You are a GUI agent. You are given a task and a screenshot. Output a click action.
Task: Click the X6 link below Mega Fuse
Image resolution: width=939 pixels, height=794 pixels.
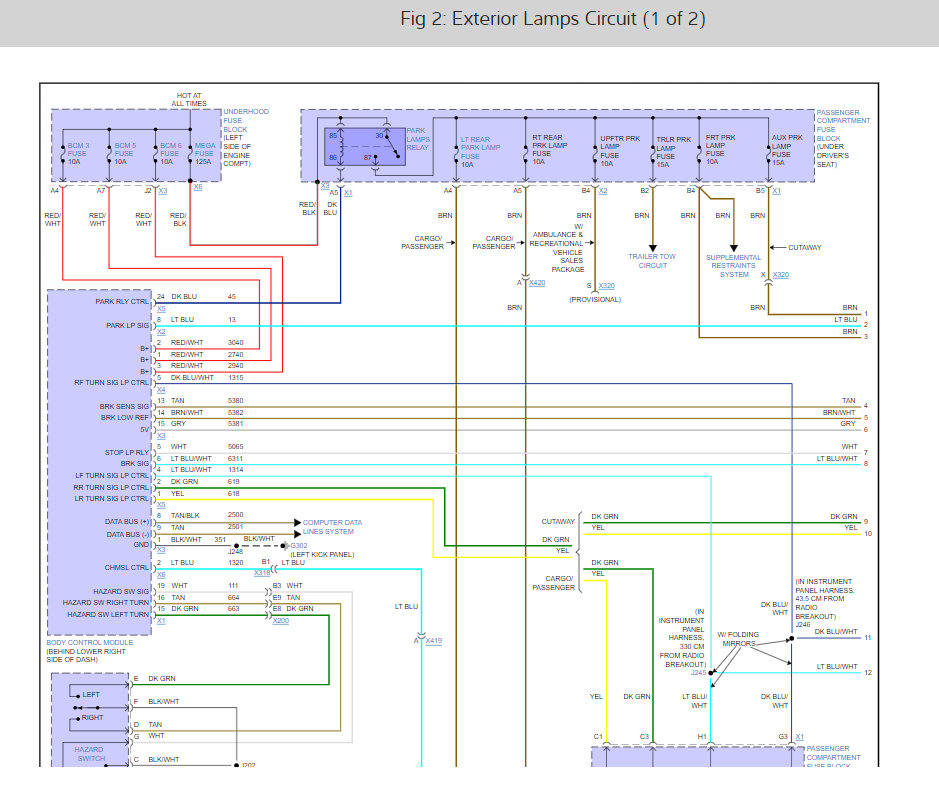(197, 187)
